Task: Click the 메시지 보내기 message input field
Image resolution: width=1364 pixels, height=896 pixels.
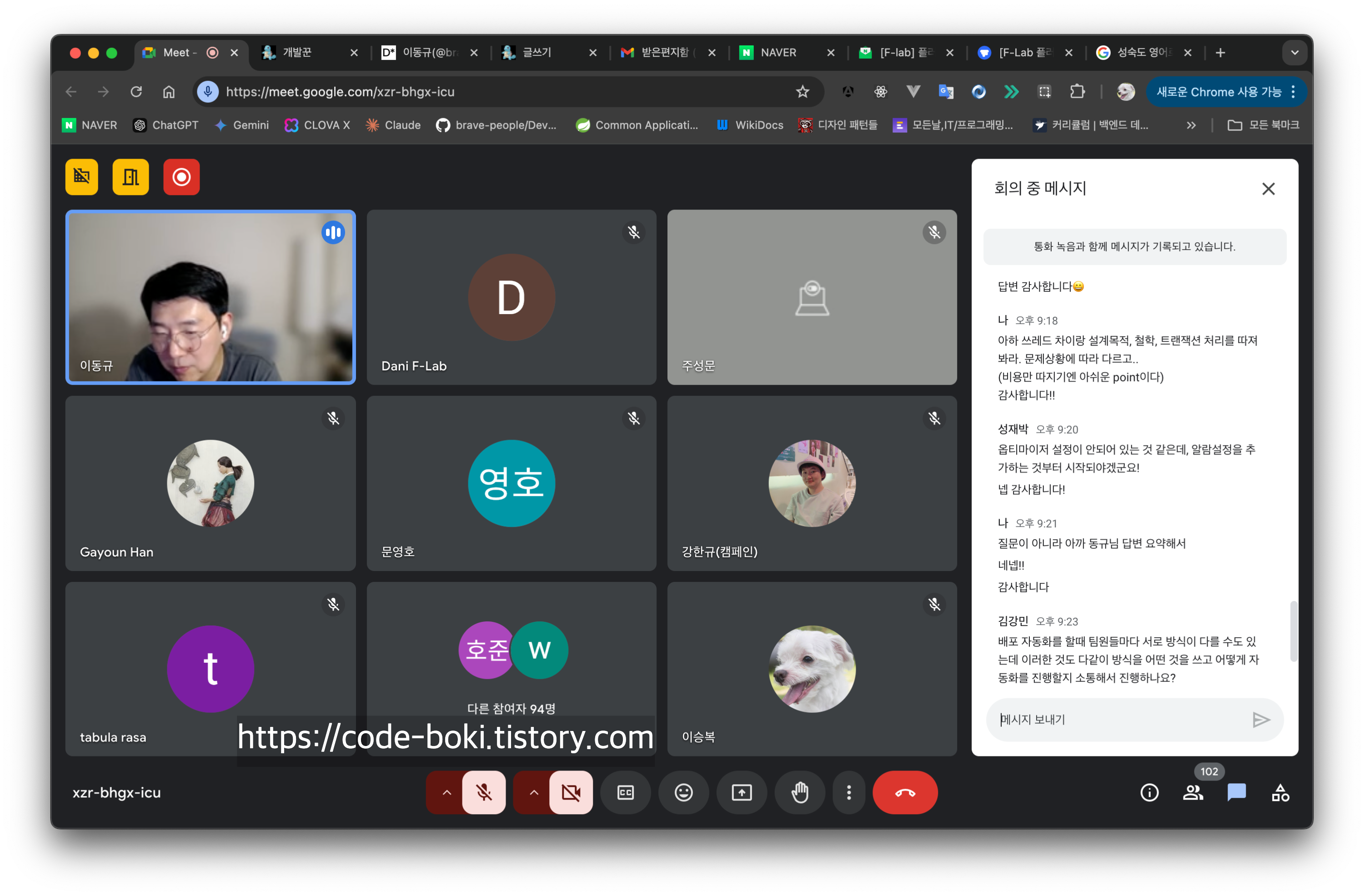Action: click(1118, 720)
